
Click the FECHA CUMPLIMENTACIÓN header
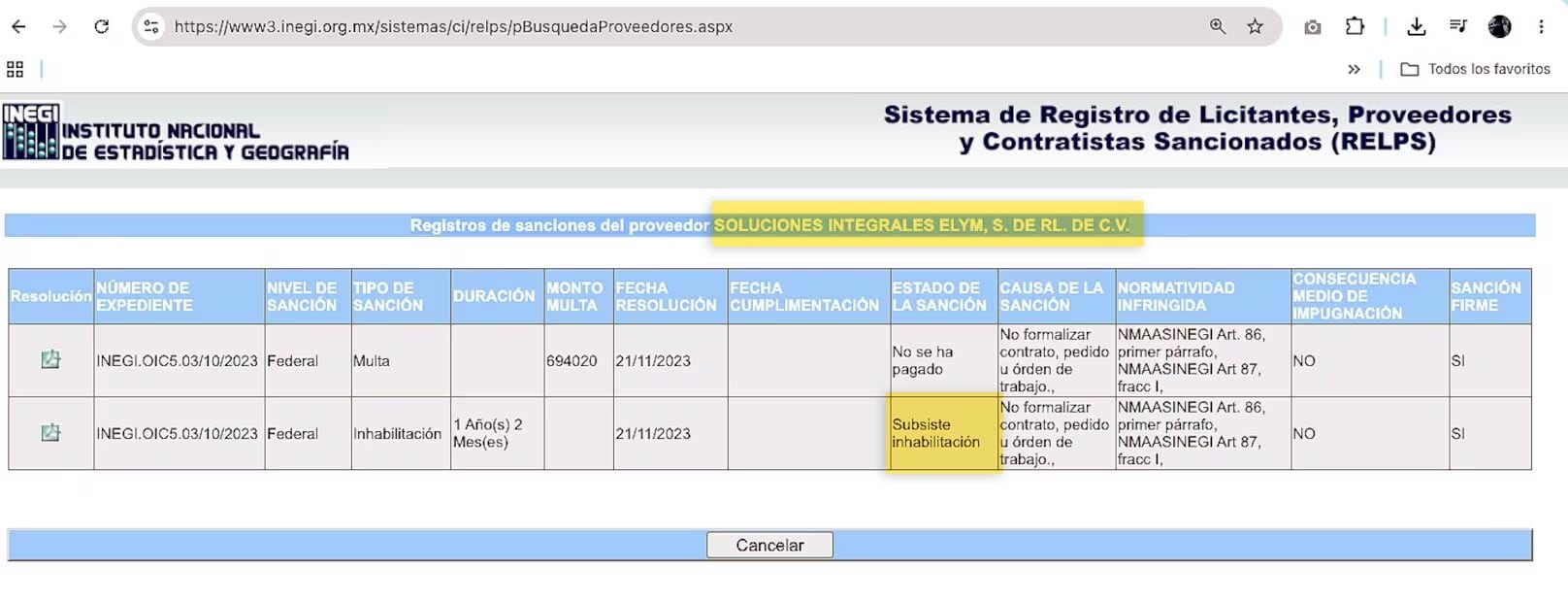(x=808, y=296)
